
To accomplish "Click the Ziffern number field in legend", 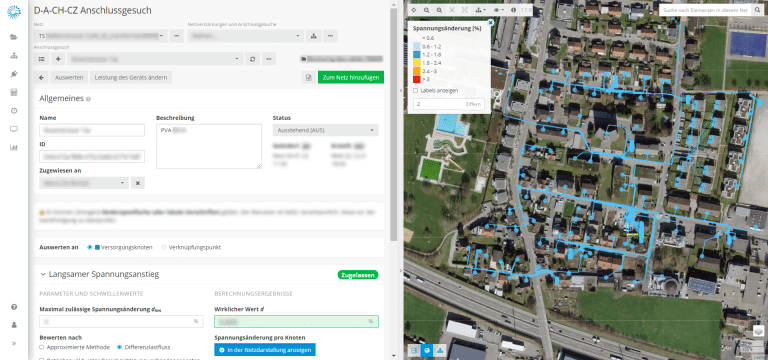I will tap(449, 104).
